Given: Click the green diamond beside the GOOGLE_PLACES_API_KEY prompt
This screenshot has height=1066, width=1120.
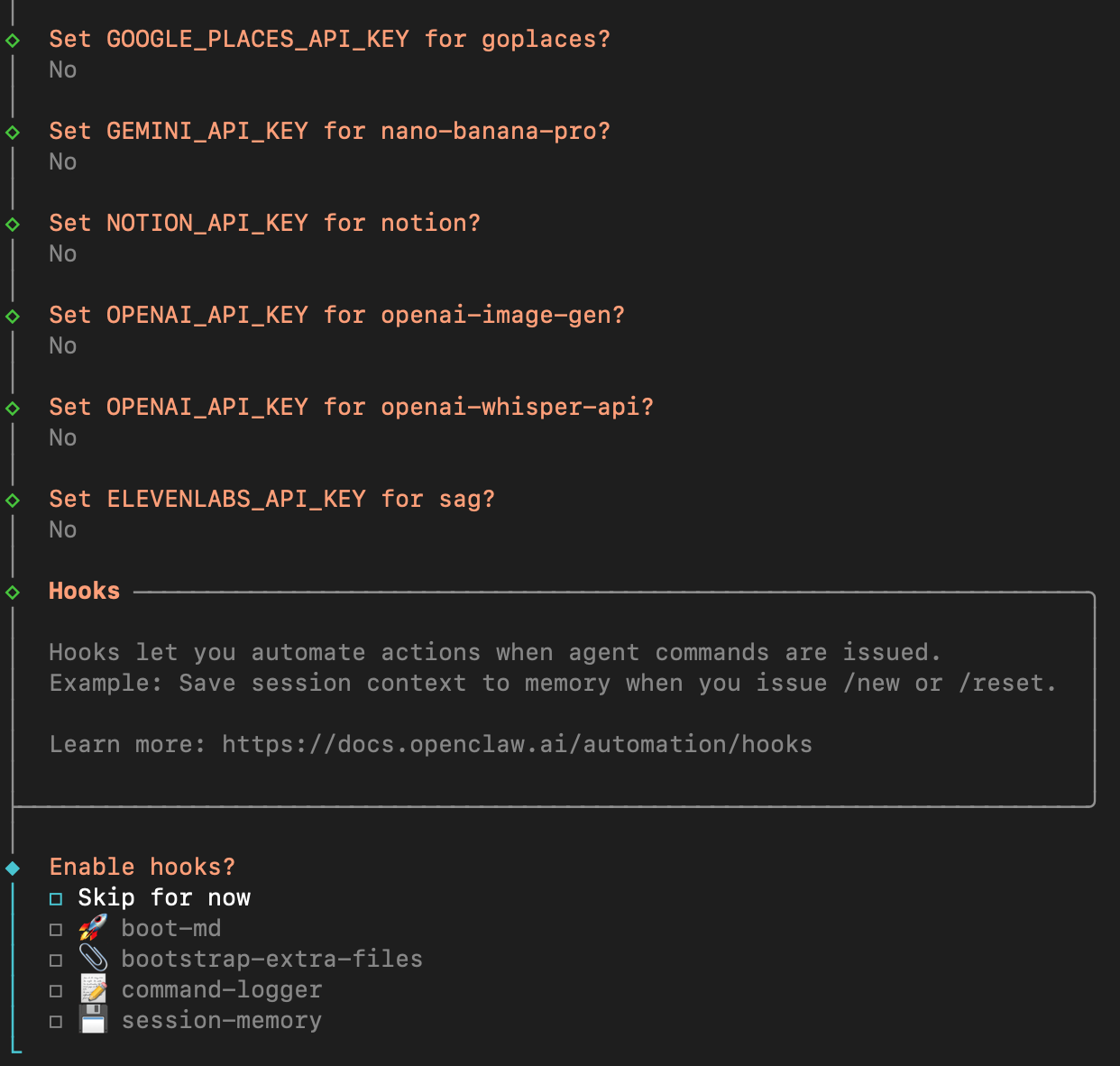Looking at the screenshot, I should [13, 40].
